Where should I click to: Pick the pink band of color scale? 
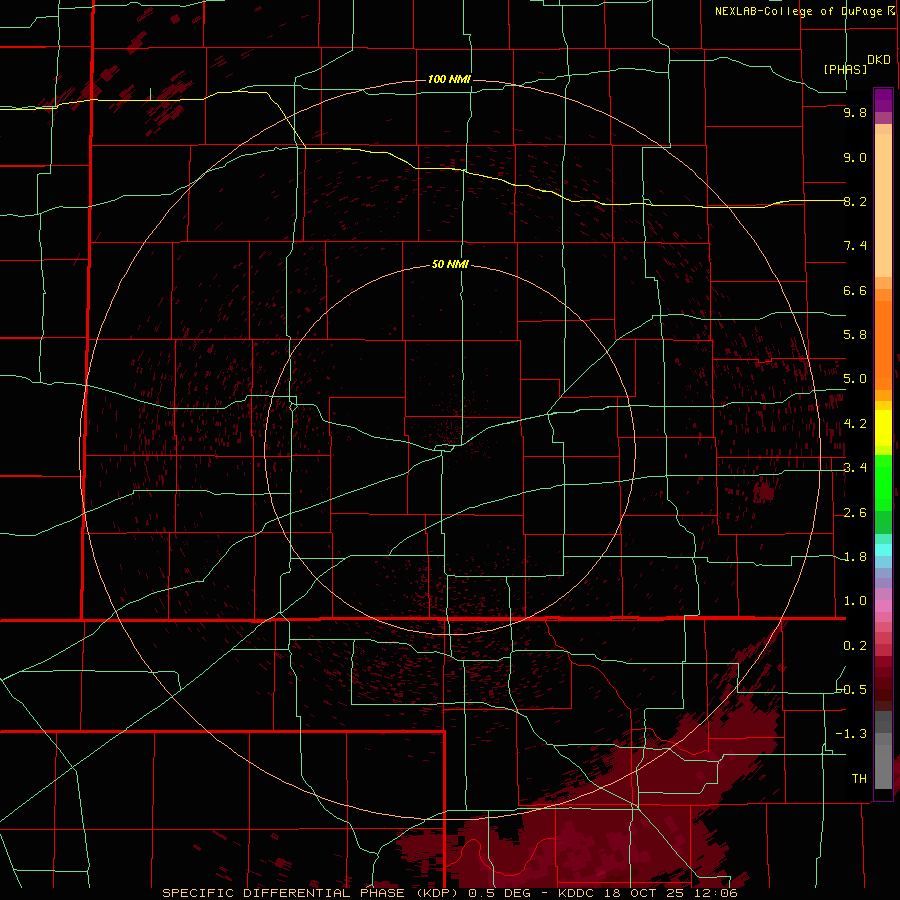[x=883, y=606]
